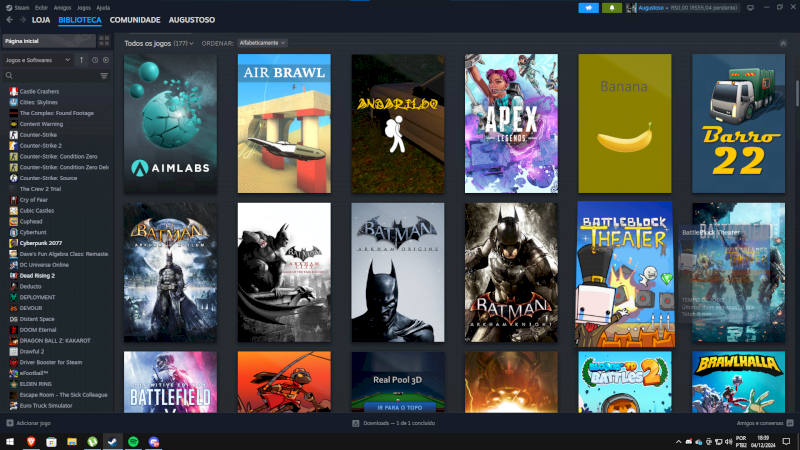The height and width of the screenshot is (450, 800).
Task: Switch to grid collections view icon
Action: pyautogui.click(x=104, y=41)
